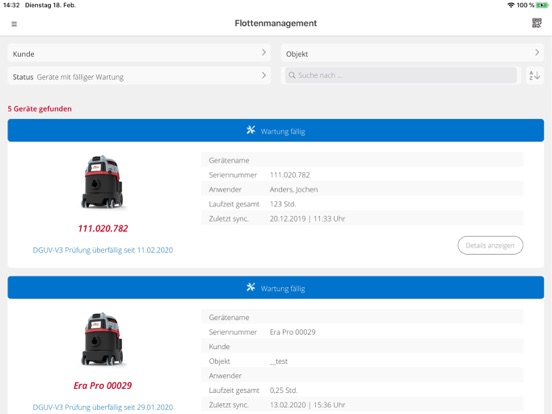
Task: Click Kunde row of Era Pro 00029
Action: [362, 346]
